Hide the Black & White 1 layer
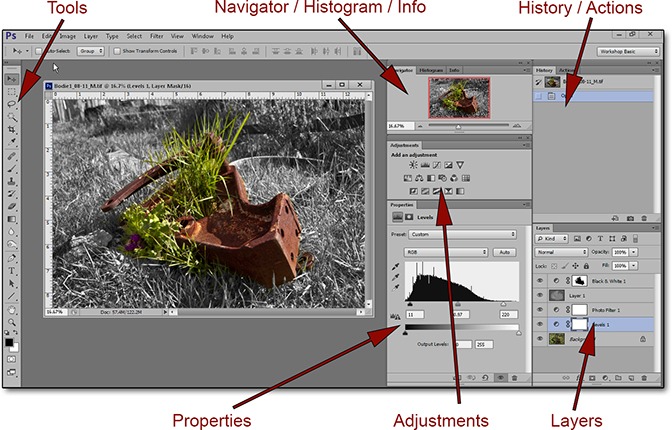This screenshot has height=430, width=672. [x=540, y=281]
